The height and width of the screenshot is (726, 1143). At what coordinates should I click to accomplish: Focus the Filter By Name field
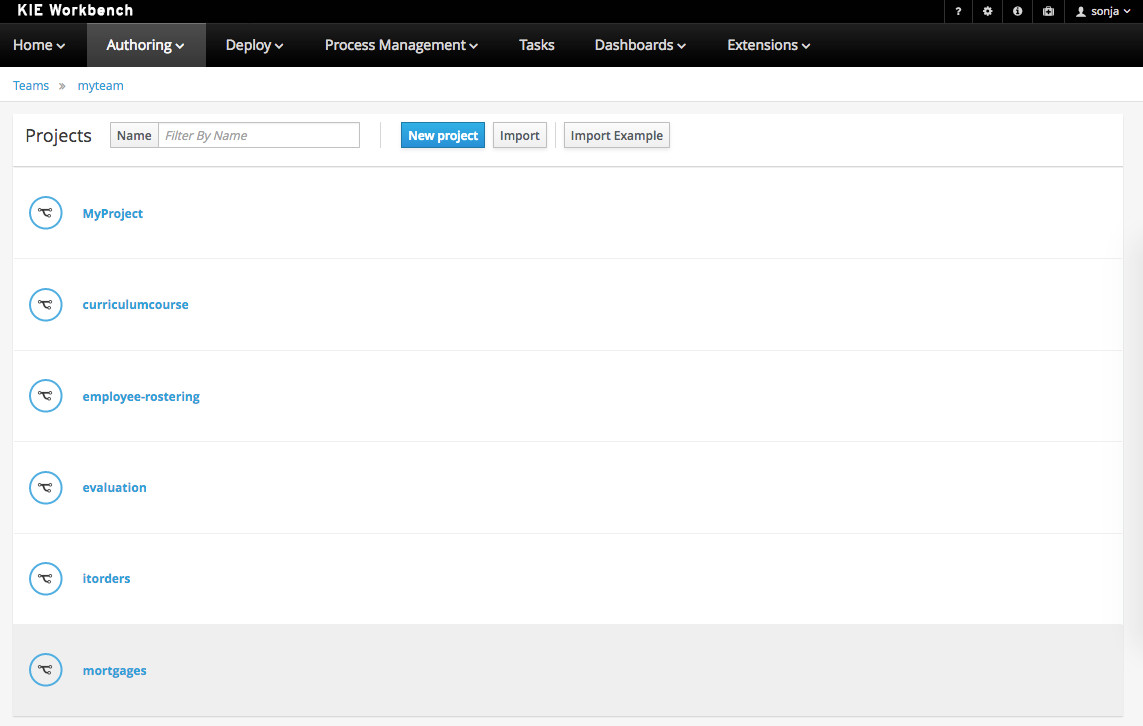click(x=259, y=136)
